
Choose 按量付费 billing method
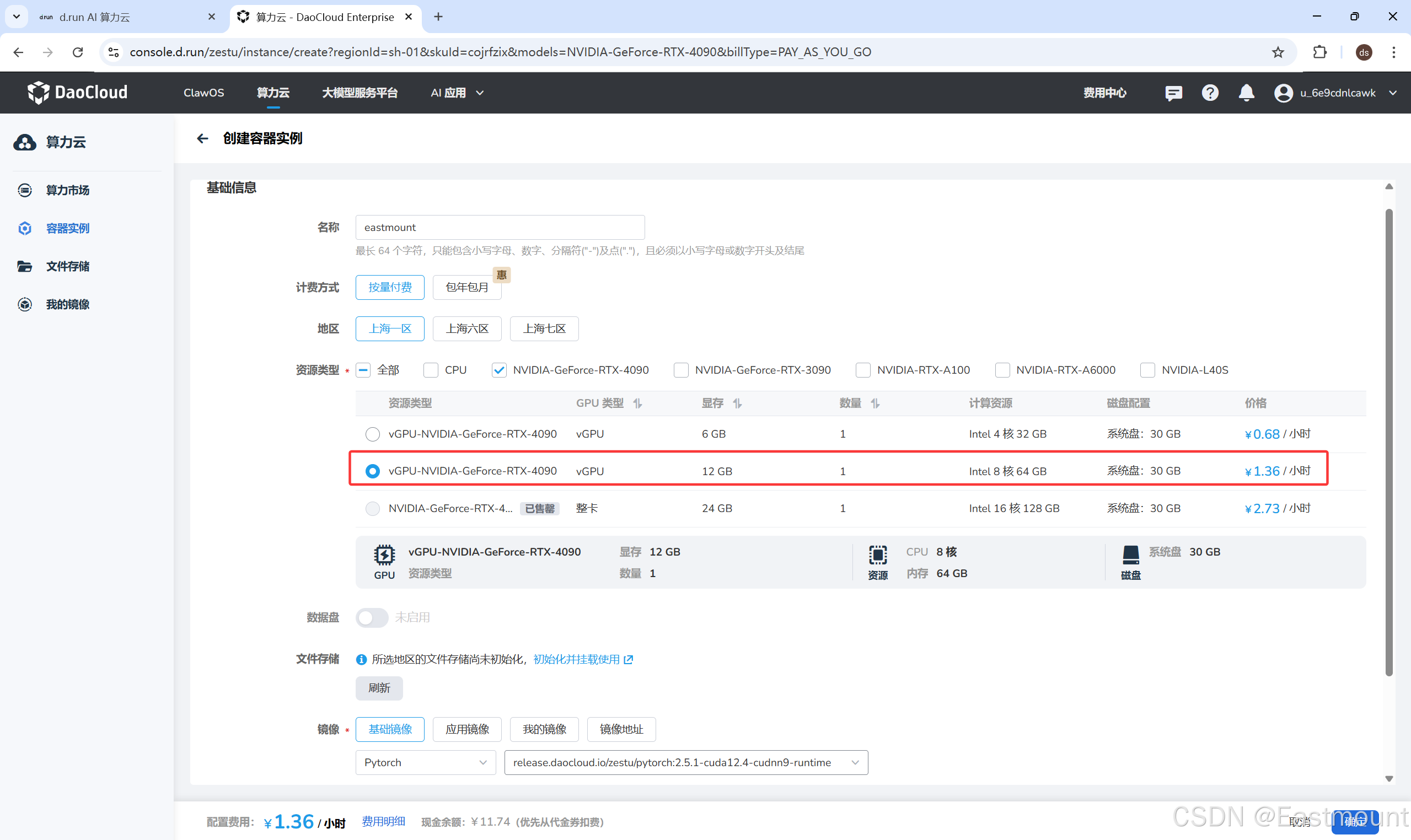click(390, 288)
